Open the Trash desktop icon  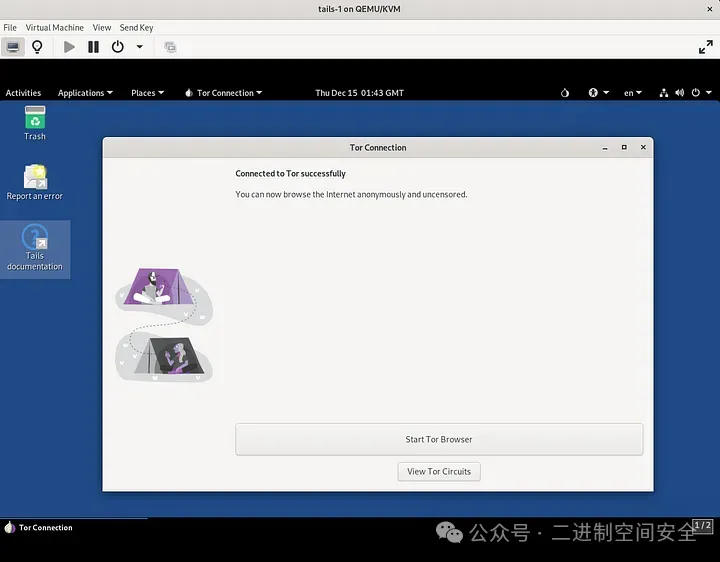(35, 120)
